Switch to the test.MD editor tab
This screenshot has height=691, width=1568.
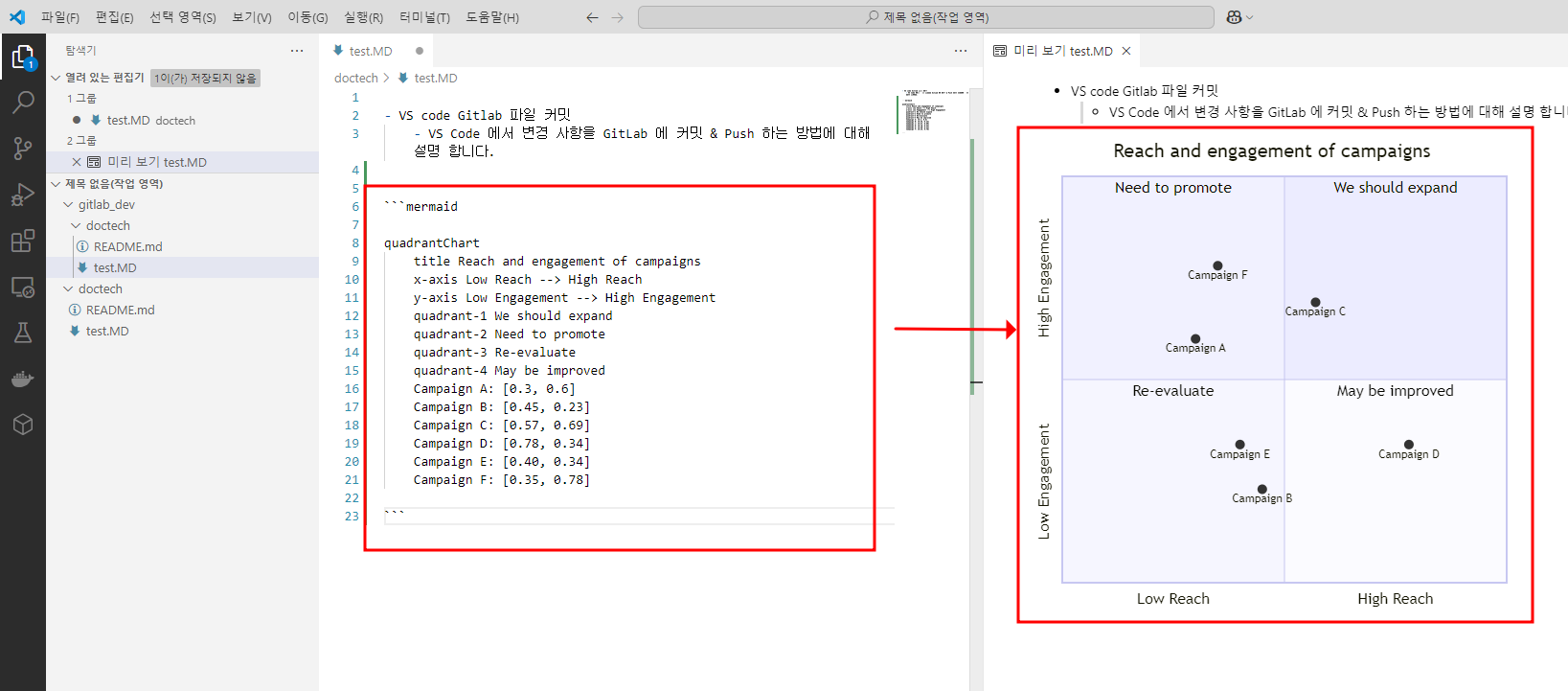(376, 51)
